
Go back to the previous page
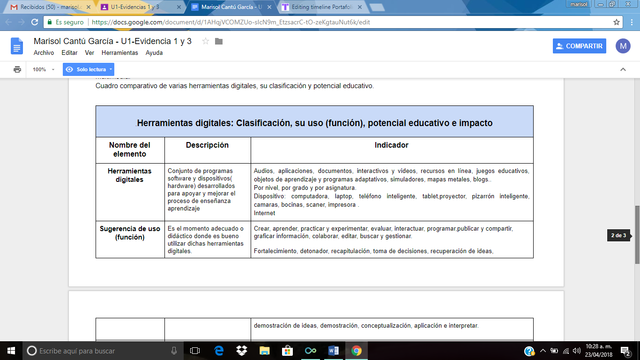point(9,22)
